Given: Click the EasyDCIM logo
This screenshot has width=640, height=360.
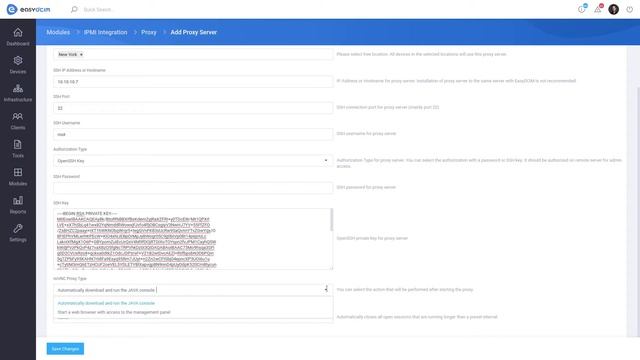Looking at the screenshot, I should tap(29, 9).
